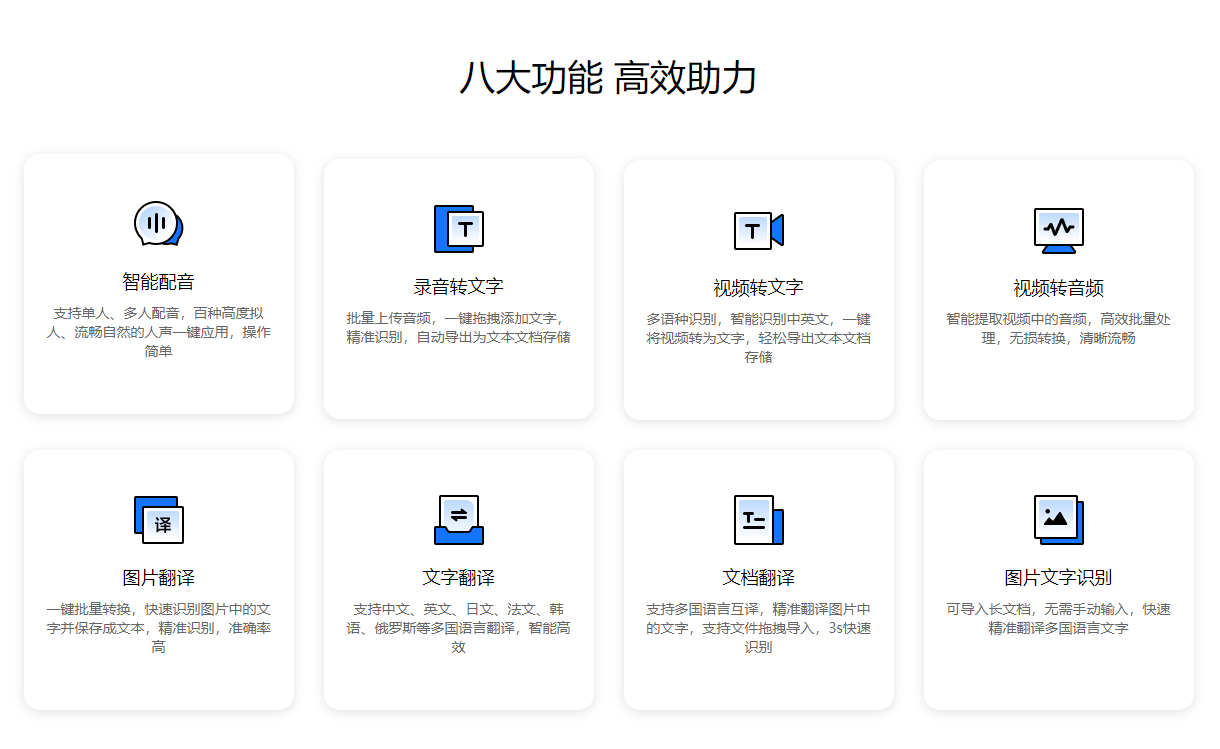Screen dimensions: 1220x749
Task: Click the 文档翻译 document icon
Action: pos(759,520)
